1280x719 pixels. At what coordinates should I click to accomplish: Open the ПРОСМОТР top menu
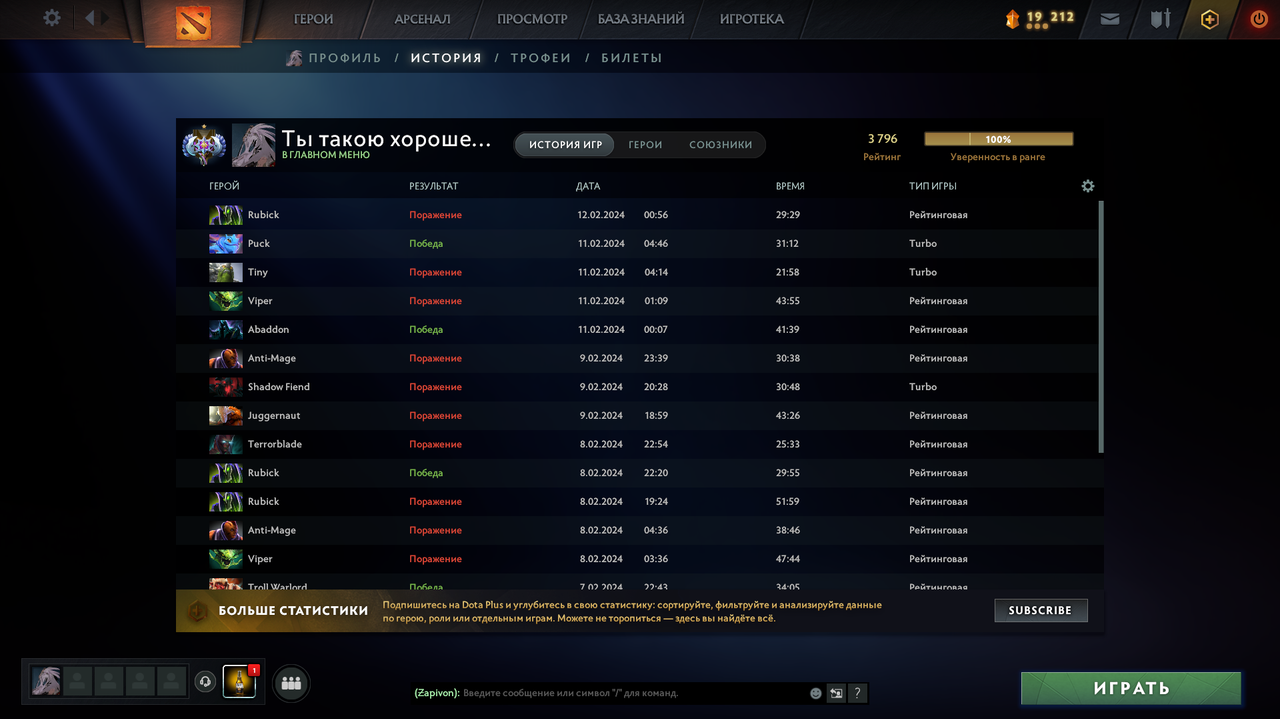[532, 19]
